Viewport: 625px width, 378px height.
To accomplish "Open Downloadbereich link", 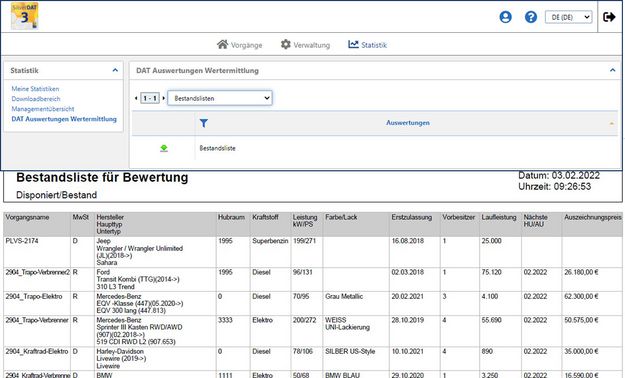I will tap(36, 98).
